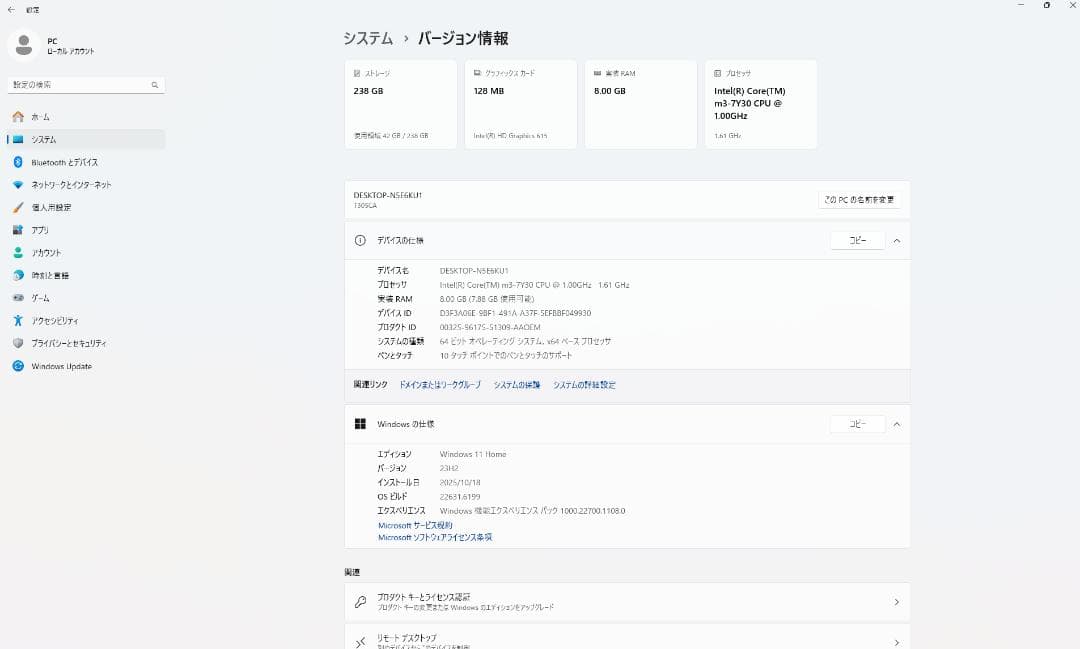Viewport: 1080px width, 649px height.
Task: Click edition value Windows 11 Home
Action: tap(472, 454)
